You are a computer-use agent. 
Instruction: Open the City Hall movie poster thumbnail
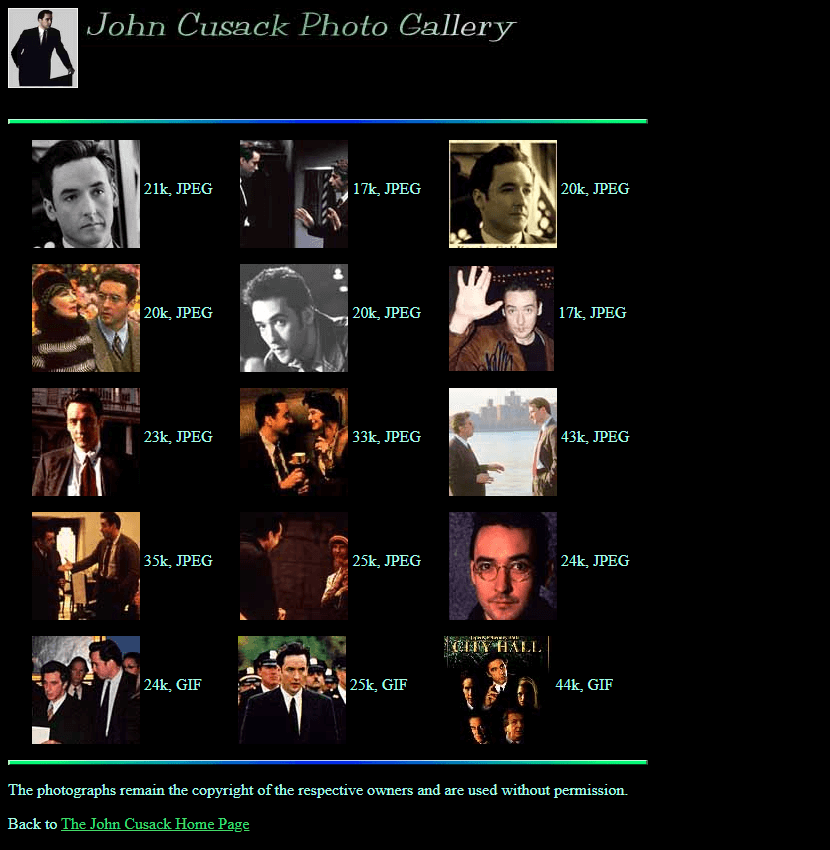pyautogui.click(x=497, y=690)
